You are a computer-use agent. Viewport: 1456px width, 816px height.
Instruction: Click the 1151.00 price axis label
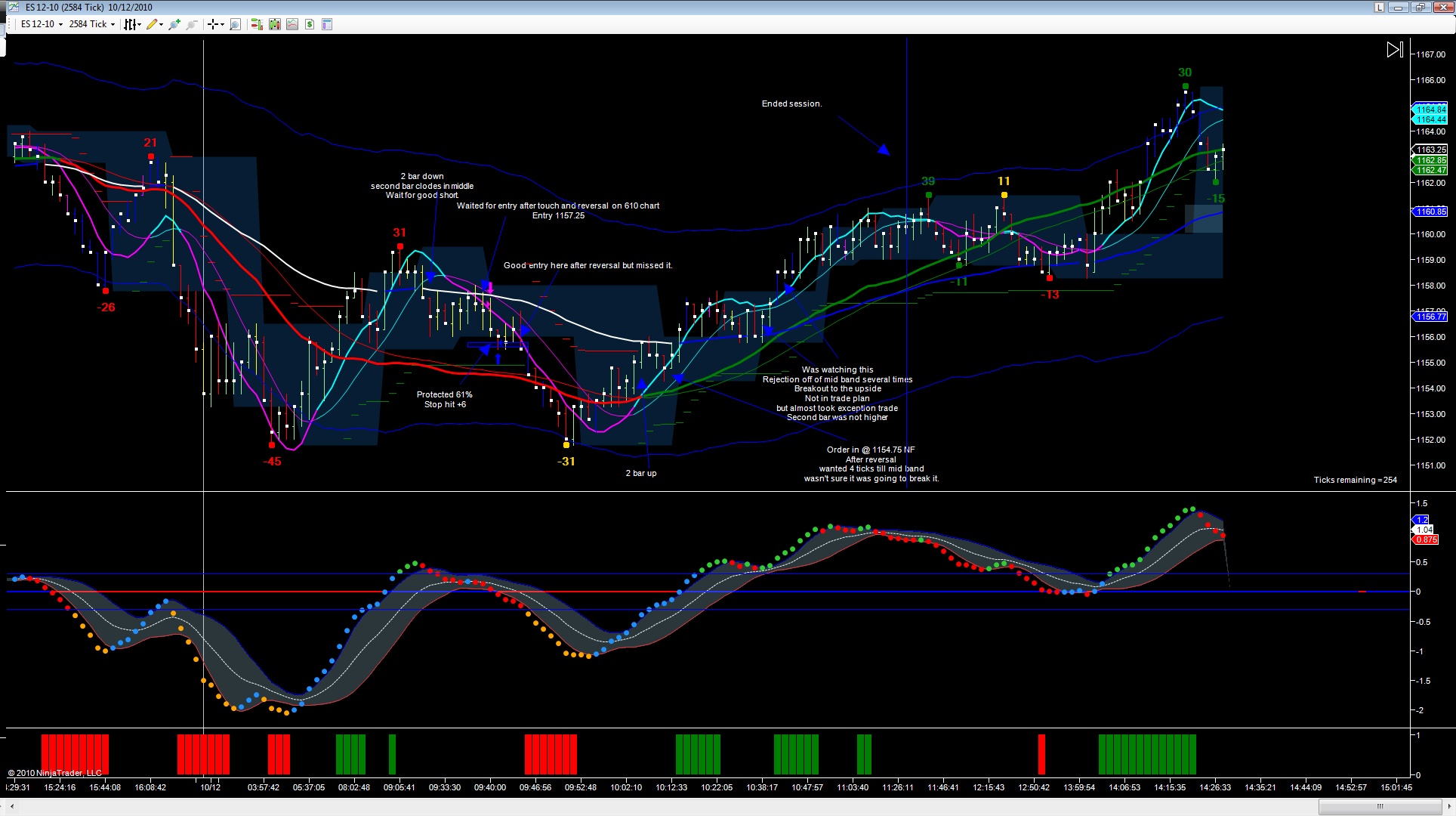click(x=1430, y=465)
